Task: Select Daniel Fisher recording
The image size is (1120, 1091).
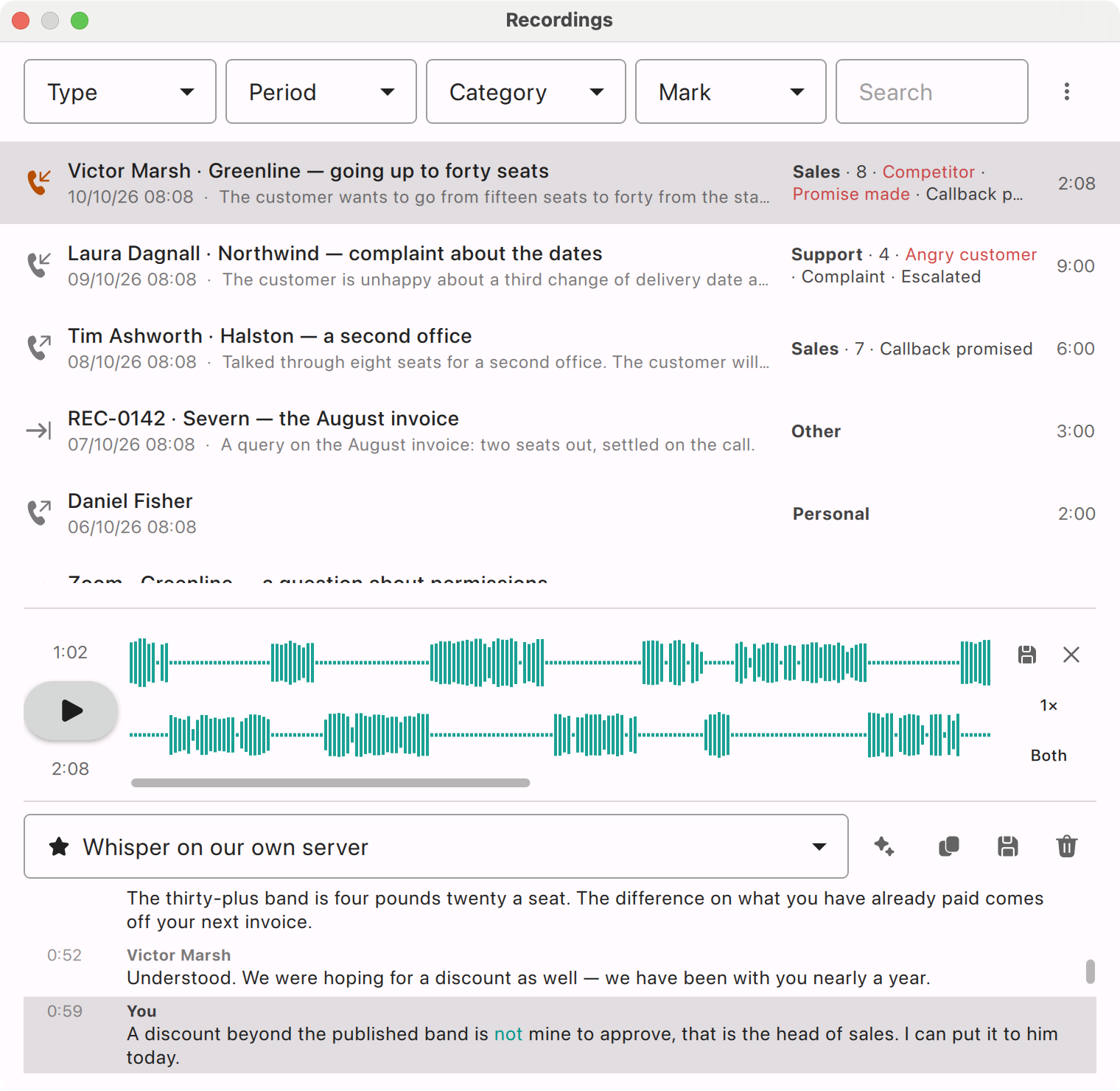Action: (x=560, y=513)
